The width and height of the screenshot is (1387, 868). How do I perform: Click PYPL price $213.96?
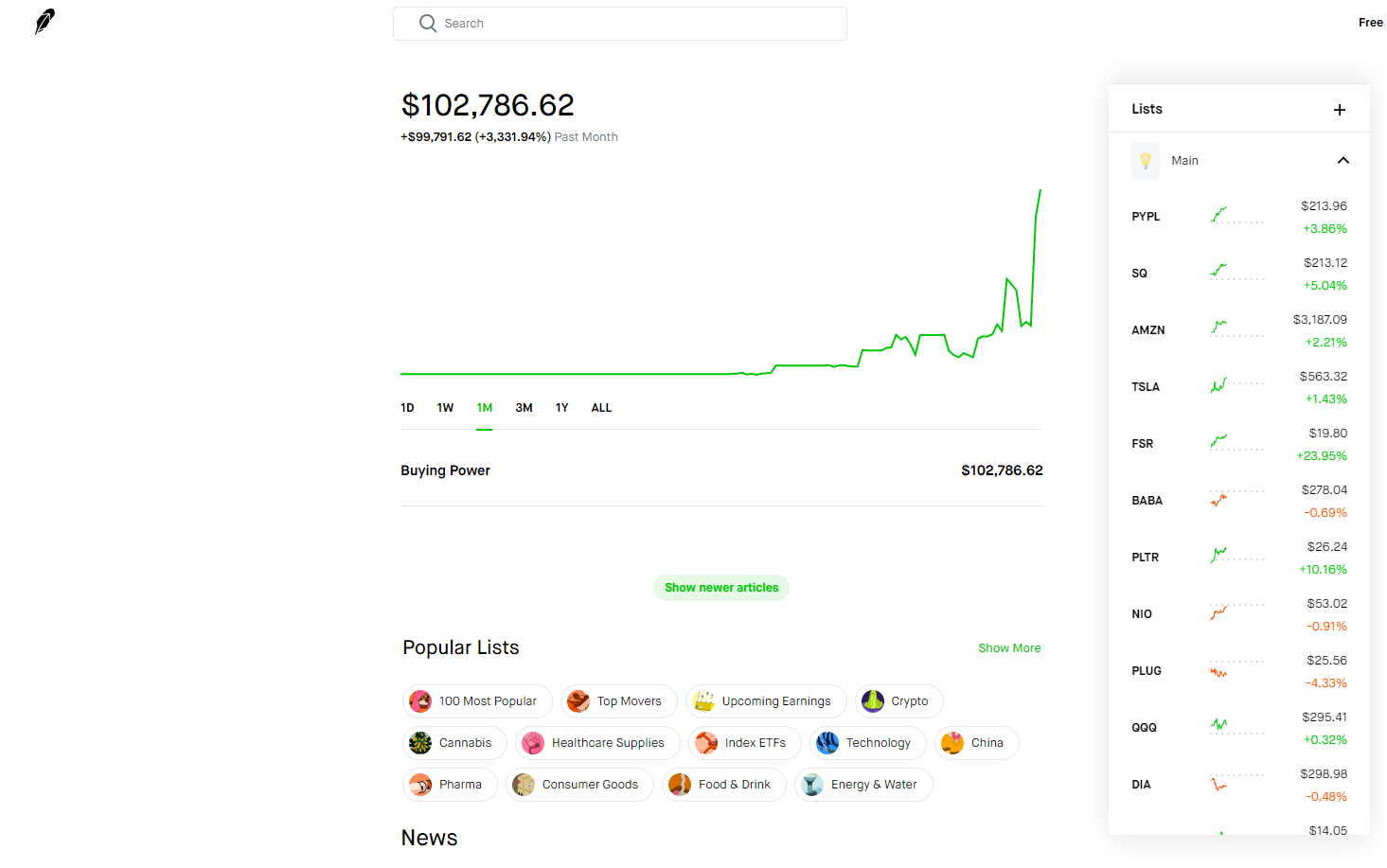click(1324, 206)
